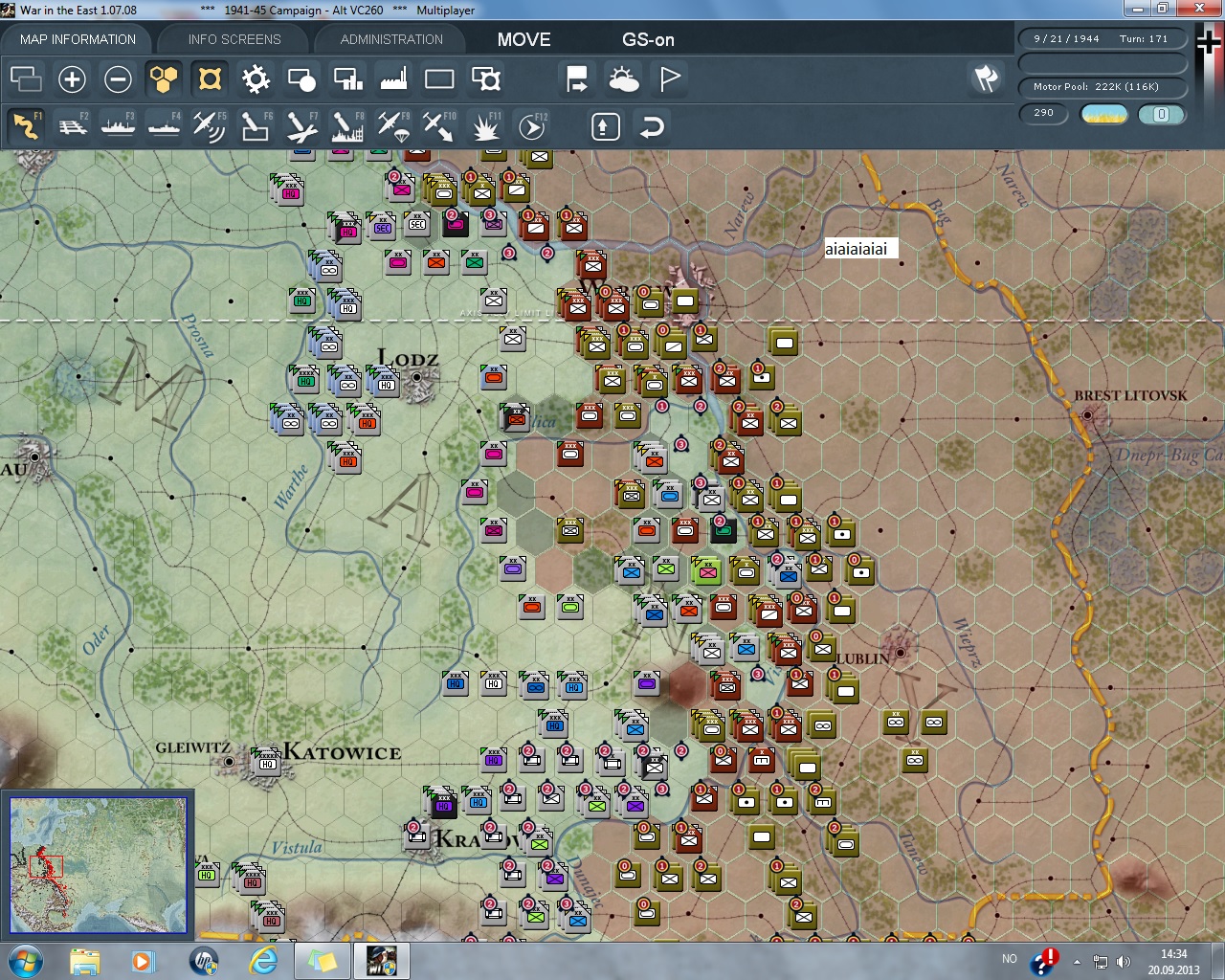The image size is (1225, 980).
Task: Switch to the ADMINISTRATION tab
Action: click(391, 39)
